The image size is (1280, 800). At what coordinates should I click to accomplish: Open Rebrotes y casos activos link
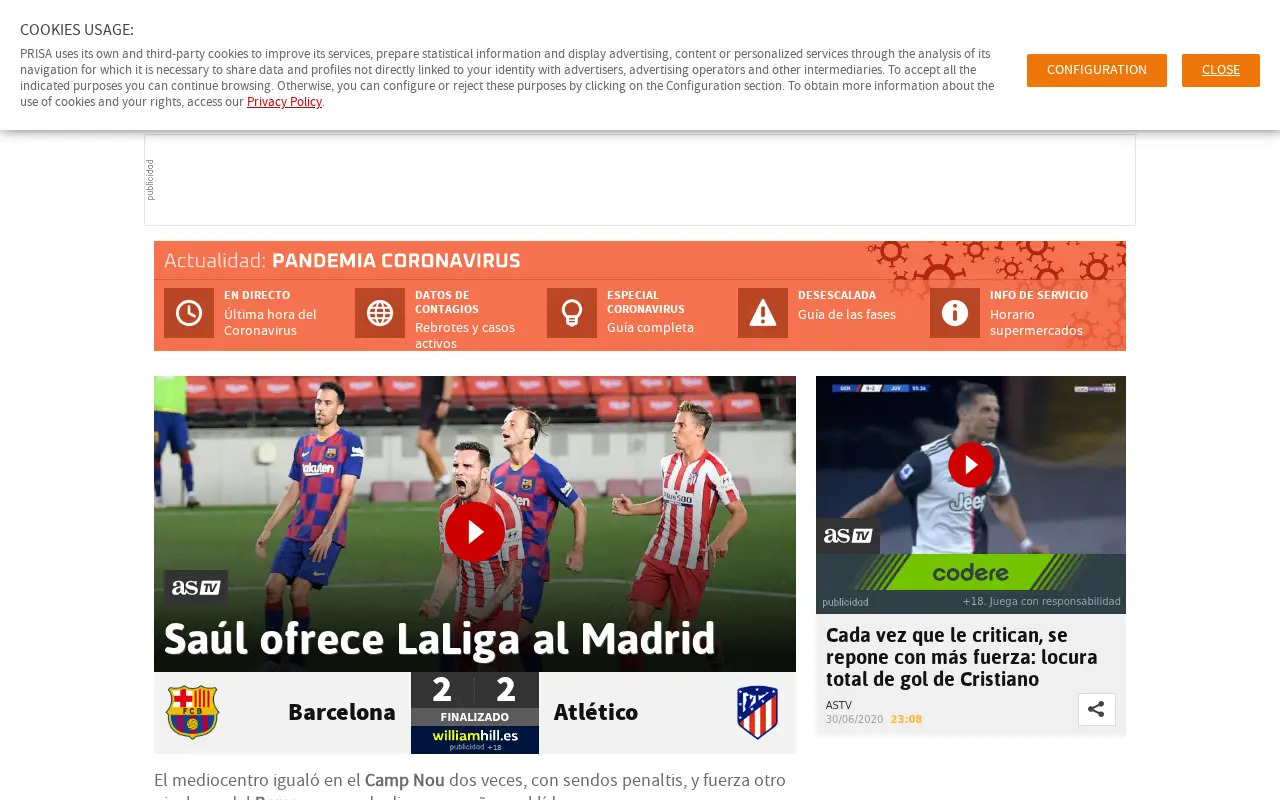[x=465, y=335]
